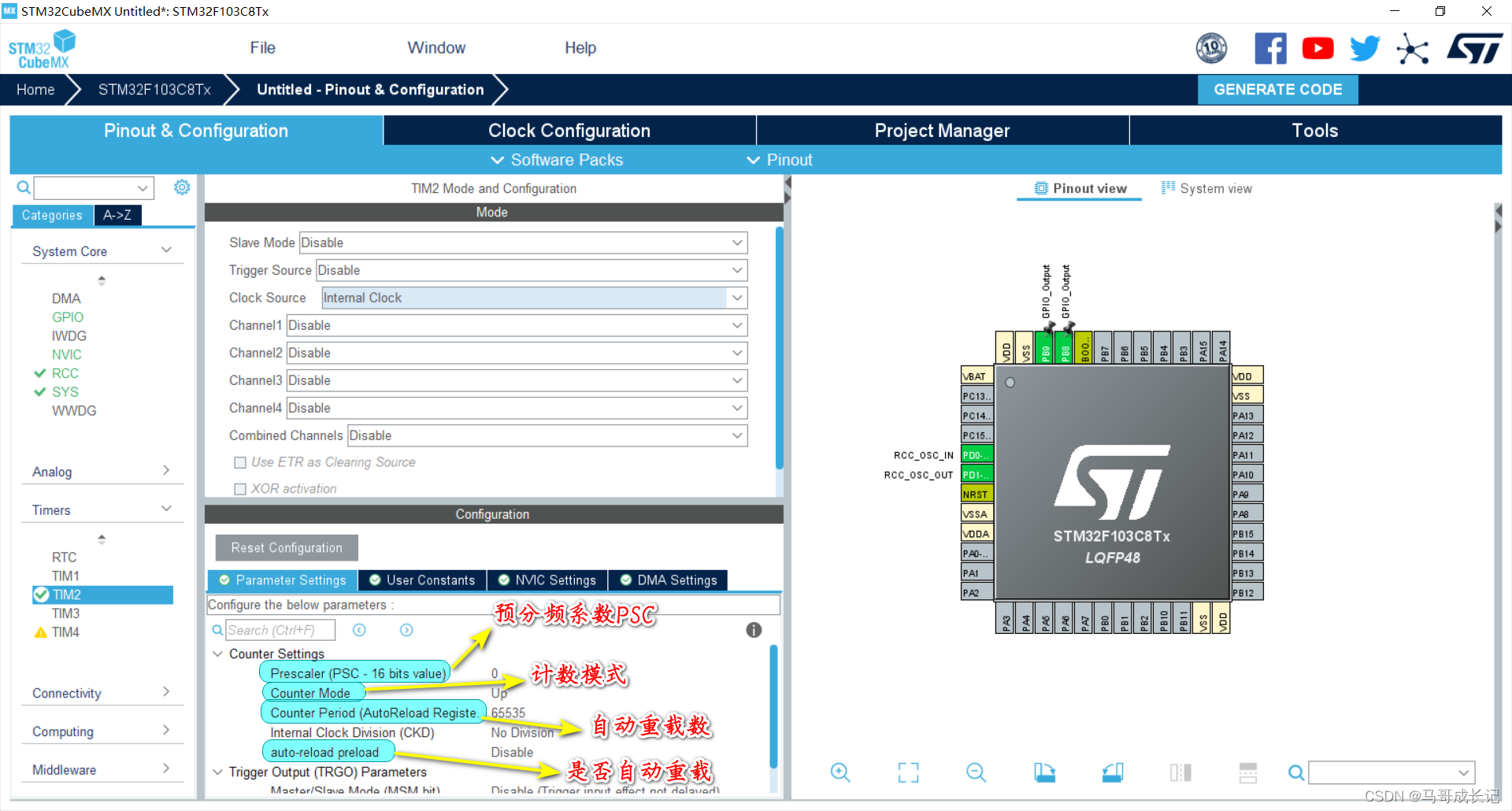Select the NRST pin on the chip
1512x811 pixels.
(x=976, y=494)
